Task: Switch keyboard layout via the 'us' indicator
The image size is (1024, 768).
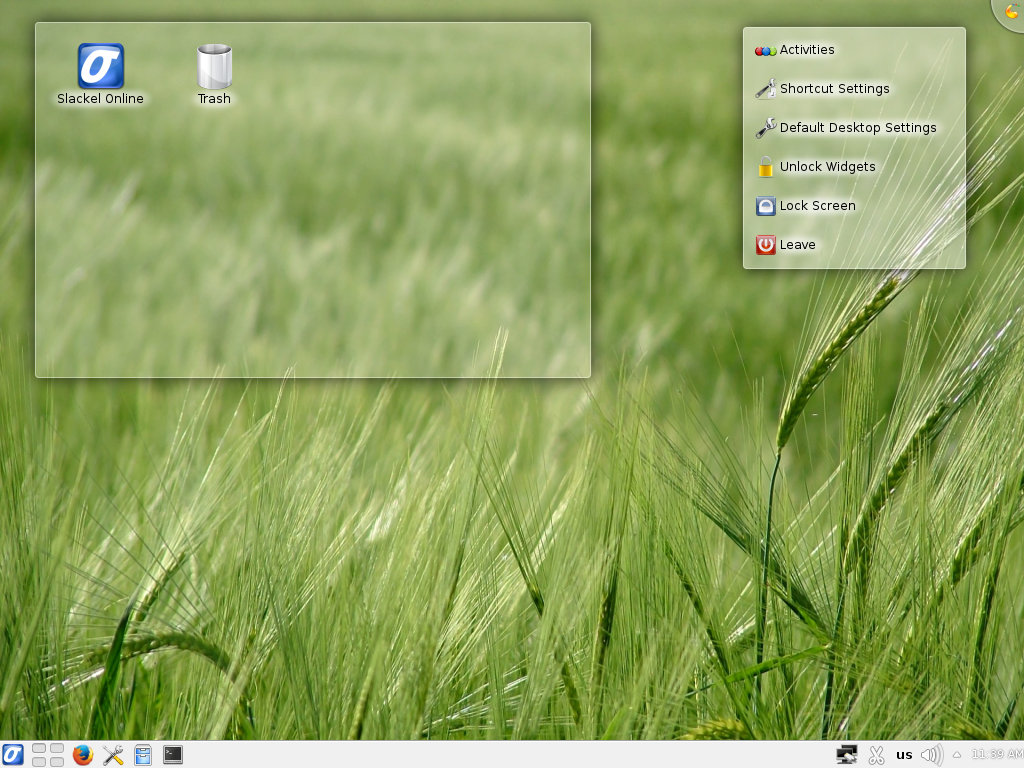Action: [904, 755]
